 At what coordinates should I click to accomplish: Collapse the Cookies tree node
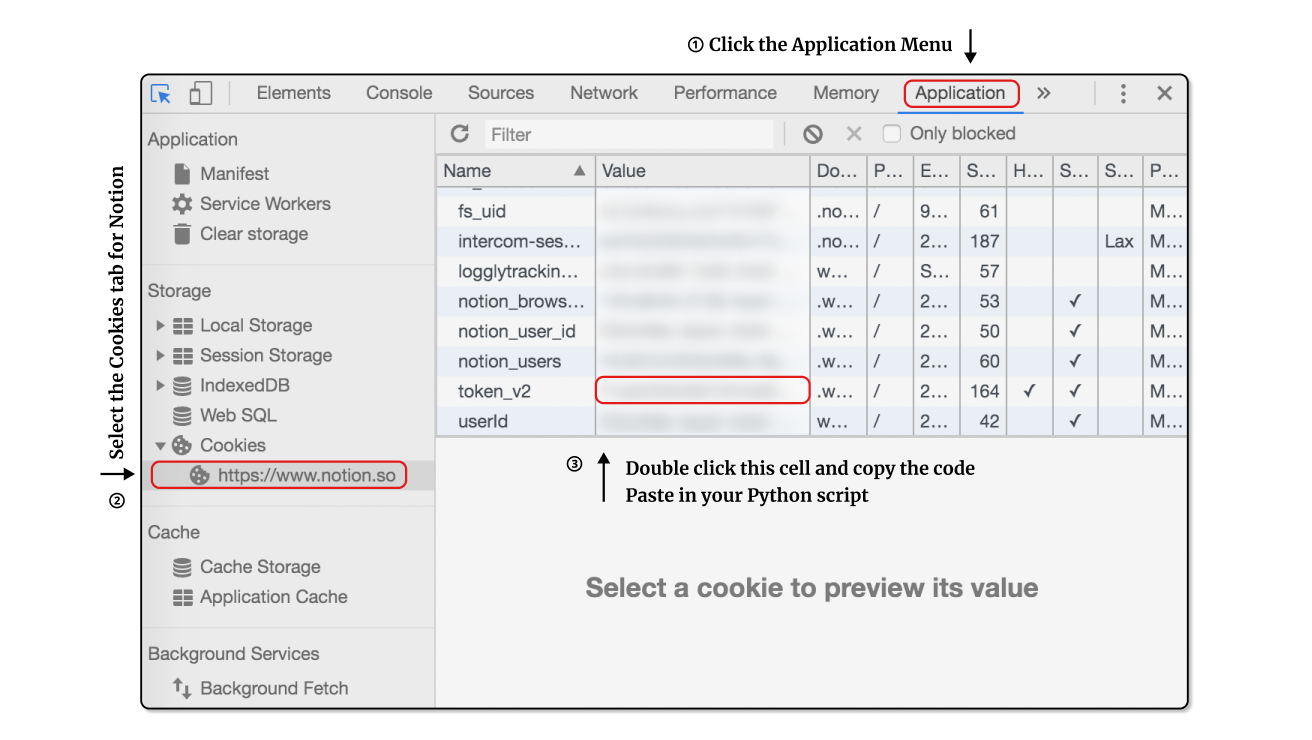pos(160,446)
